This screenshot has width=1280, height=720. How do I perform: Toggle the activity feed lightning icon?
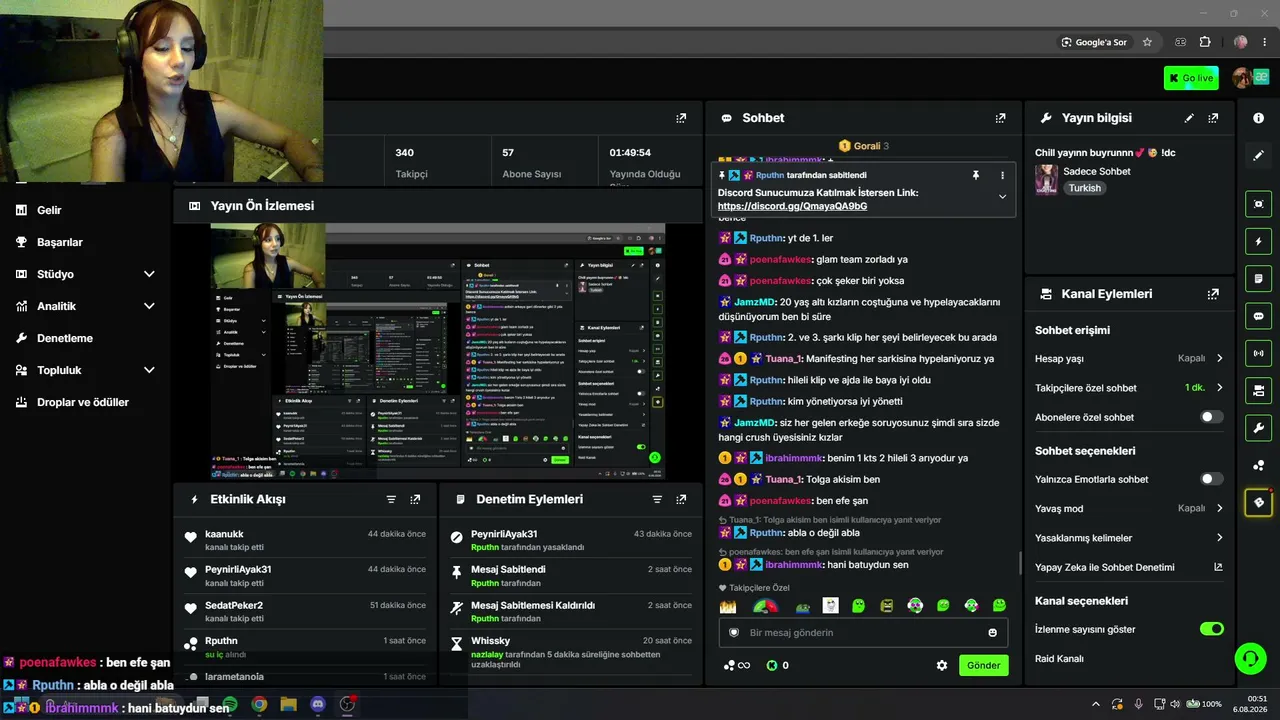[1258, 241]
